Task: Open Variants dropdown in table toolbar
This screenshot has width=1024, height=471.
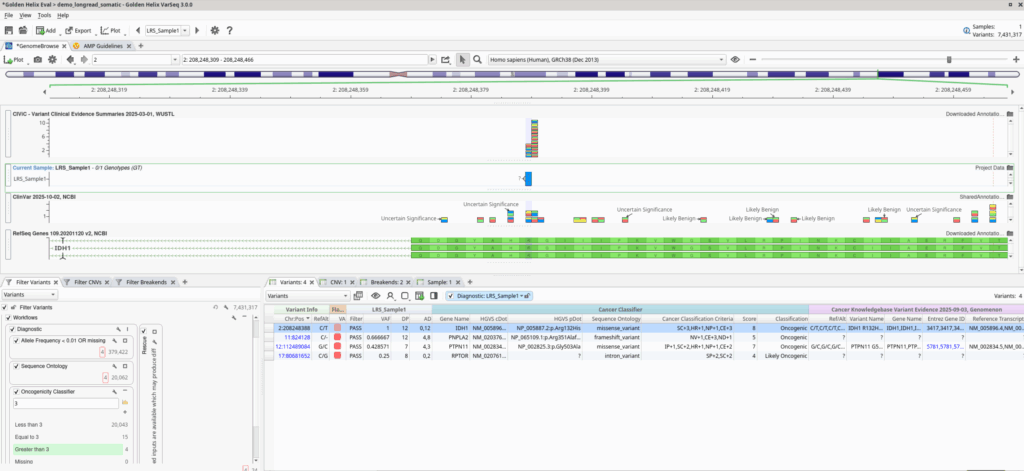Action: (x=308, y=296)
